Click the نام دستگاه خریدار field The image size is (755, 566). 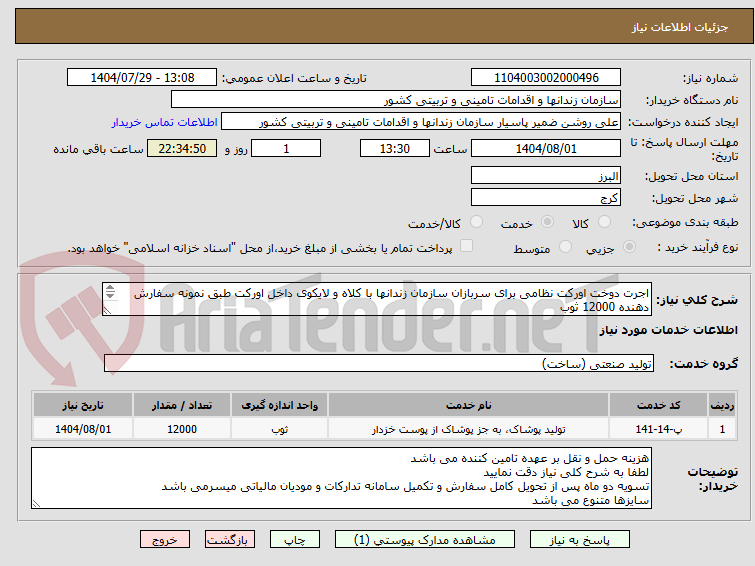pos(396,100)
